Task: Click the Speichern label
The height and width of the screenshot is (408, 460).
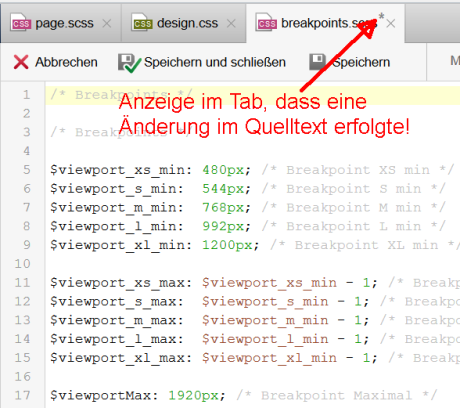Action: [361, 62]
